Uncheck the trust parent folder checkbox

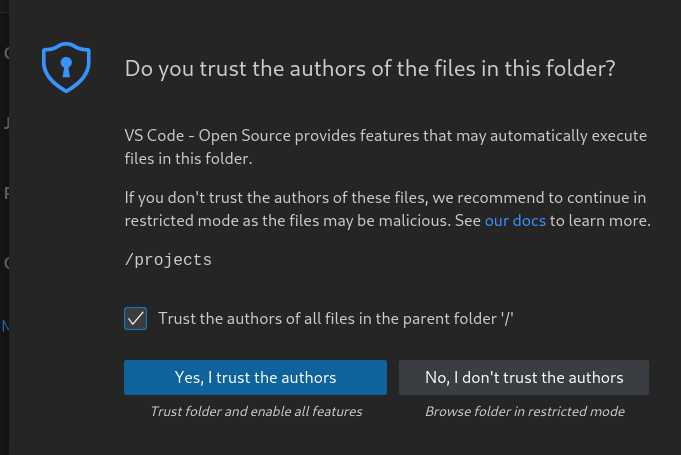click(x=136, y=319)
